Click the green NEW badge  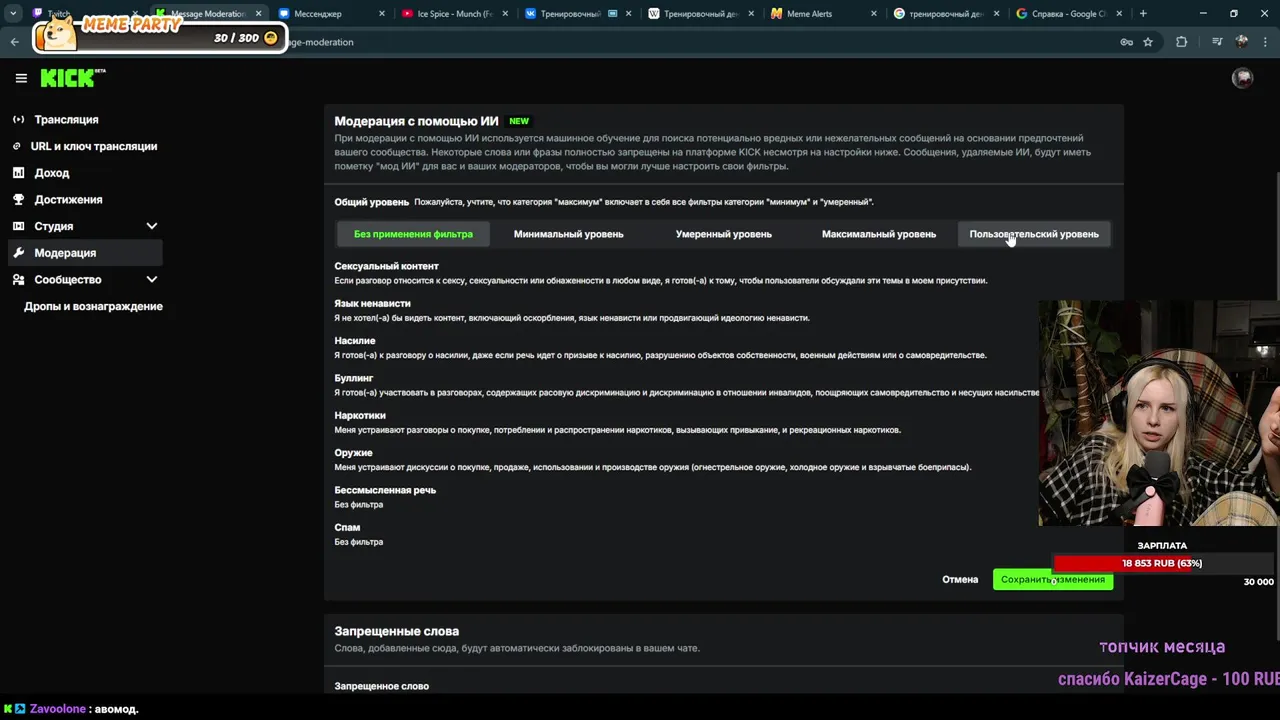coord(519,121)
